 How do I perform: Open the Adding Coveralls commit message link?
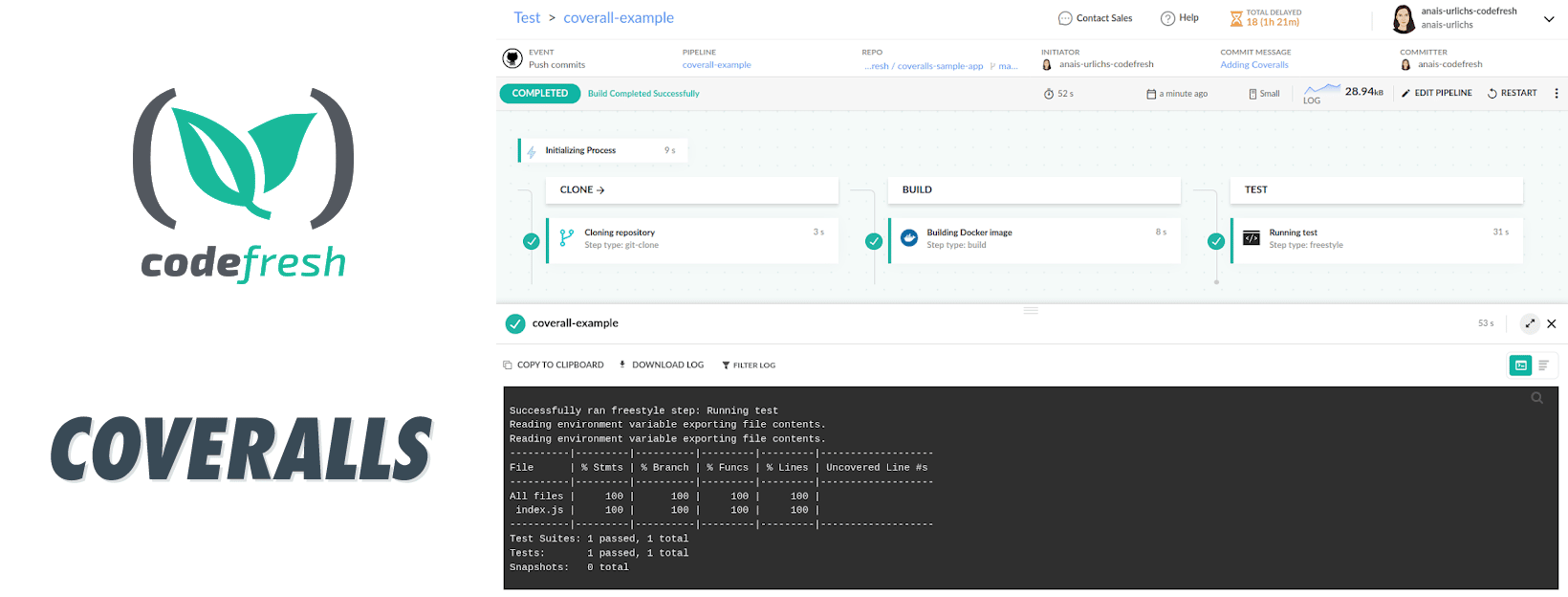click(x=1254, y=65)
